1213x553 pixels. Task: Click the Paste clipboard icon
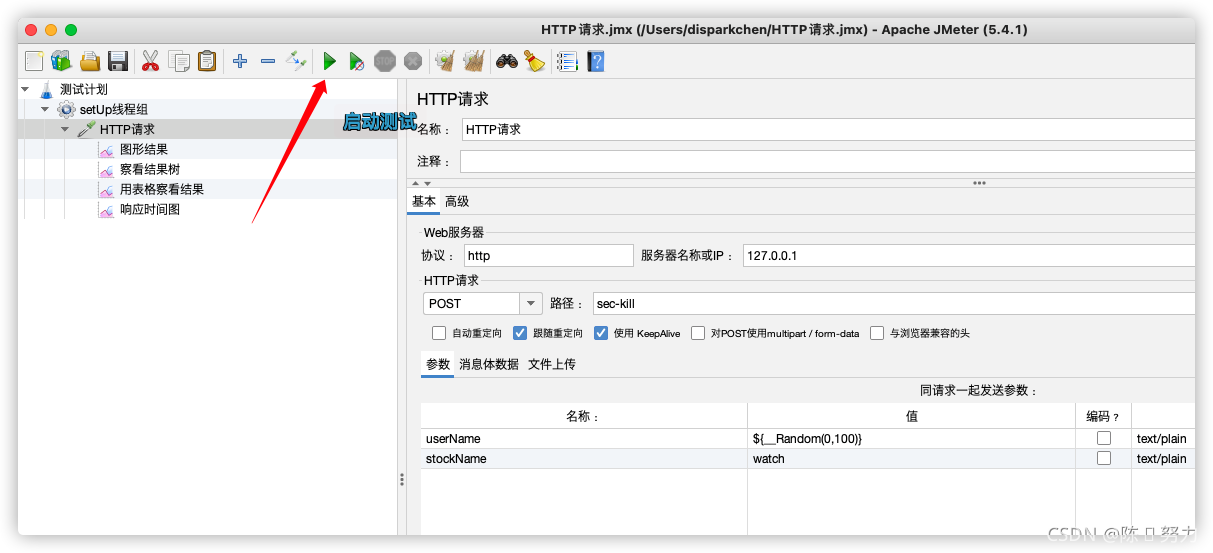tap(207, 61)
